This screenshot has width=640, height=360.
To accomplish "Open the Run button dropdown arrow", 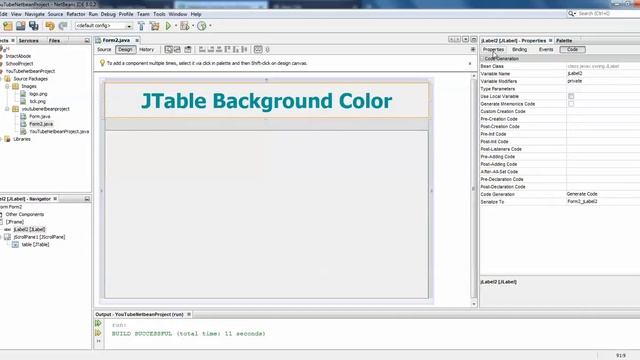I will pos(176,26).
